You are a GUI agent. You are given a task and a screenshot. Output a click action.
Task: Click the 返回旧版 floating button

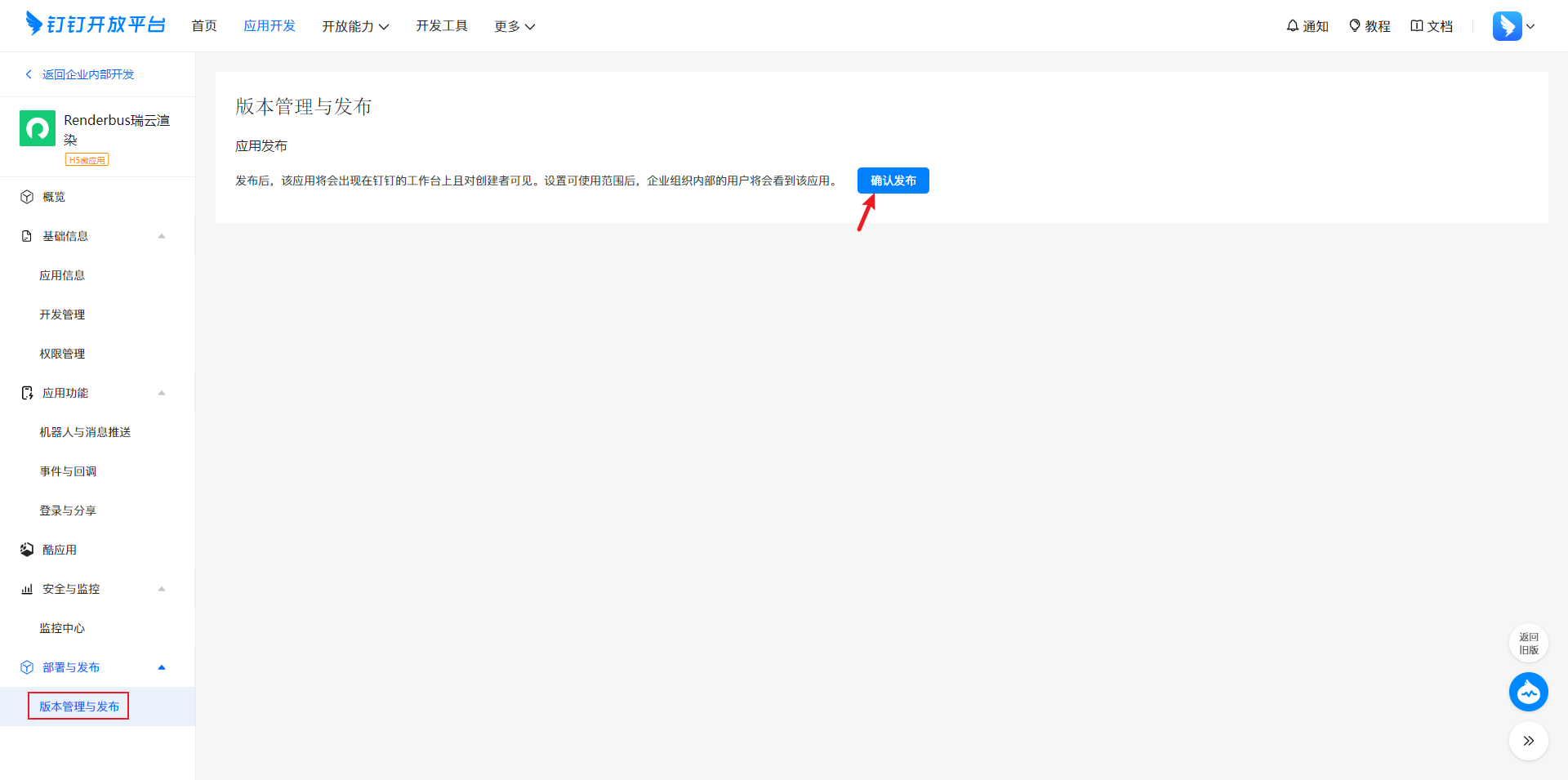pyautogui.click(x=1529, y=643)
